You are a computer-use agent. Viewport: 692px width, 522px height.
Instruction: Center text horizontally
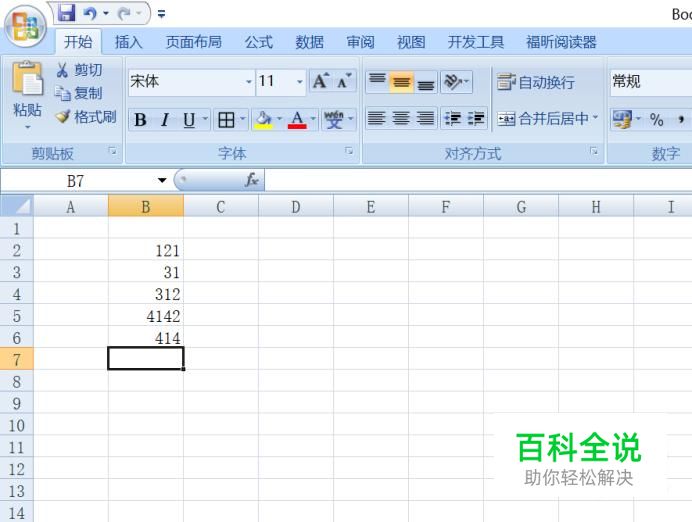(x=401, y=118)
